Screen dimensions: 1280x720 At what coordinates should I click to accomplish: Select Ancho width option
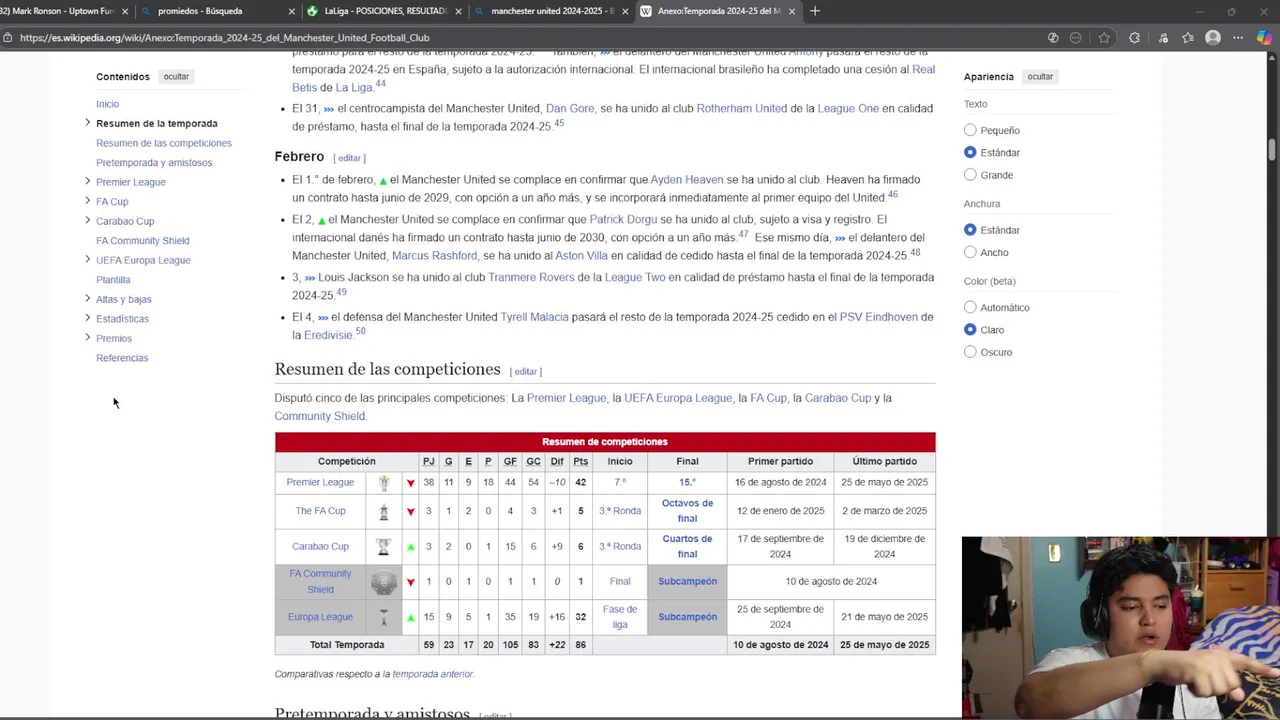coord(970,252)
